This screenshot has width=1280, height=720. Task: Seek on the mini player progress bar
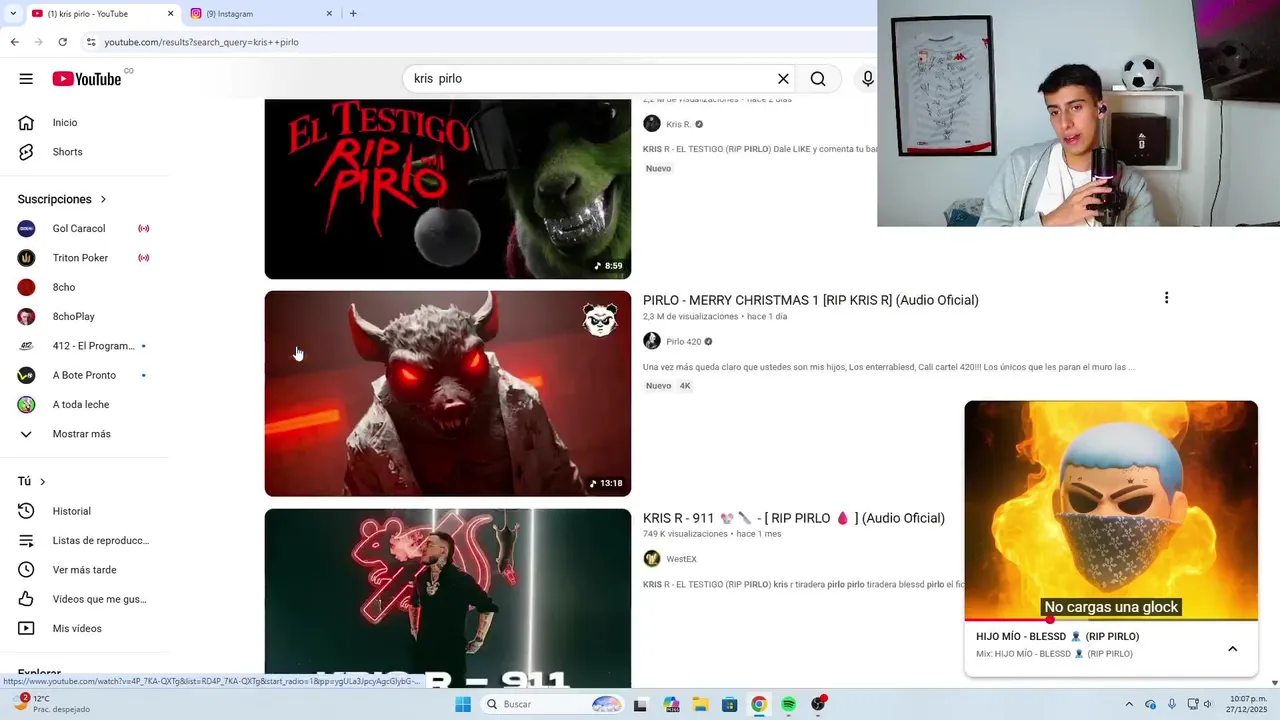coord(1111,620)
